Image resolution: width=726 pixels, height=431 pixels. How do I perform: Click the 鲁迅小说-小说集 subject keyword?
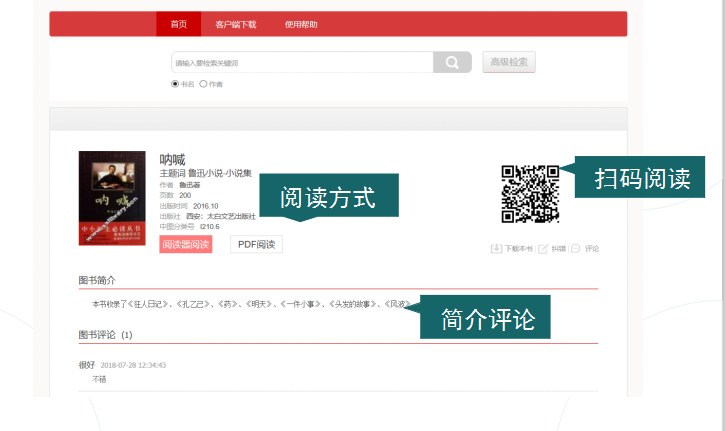point(220,173)
